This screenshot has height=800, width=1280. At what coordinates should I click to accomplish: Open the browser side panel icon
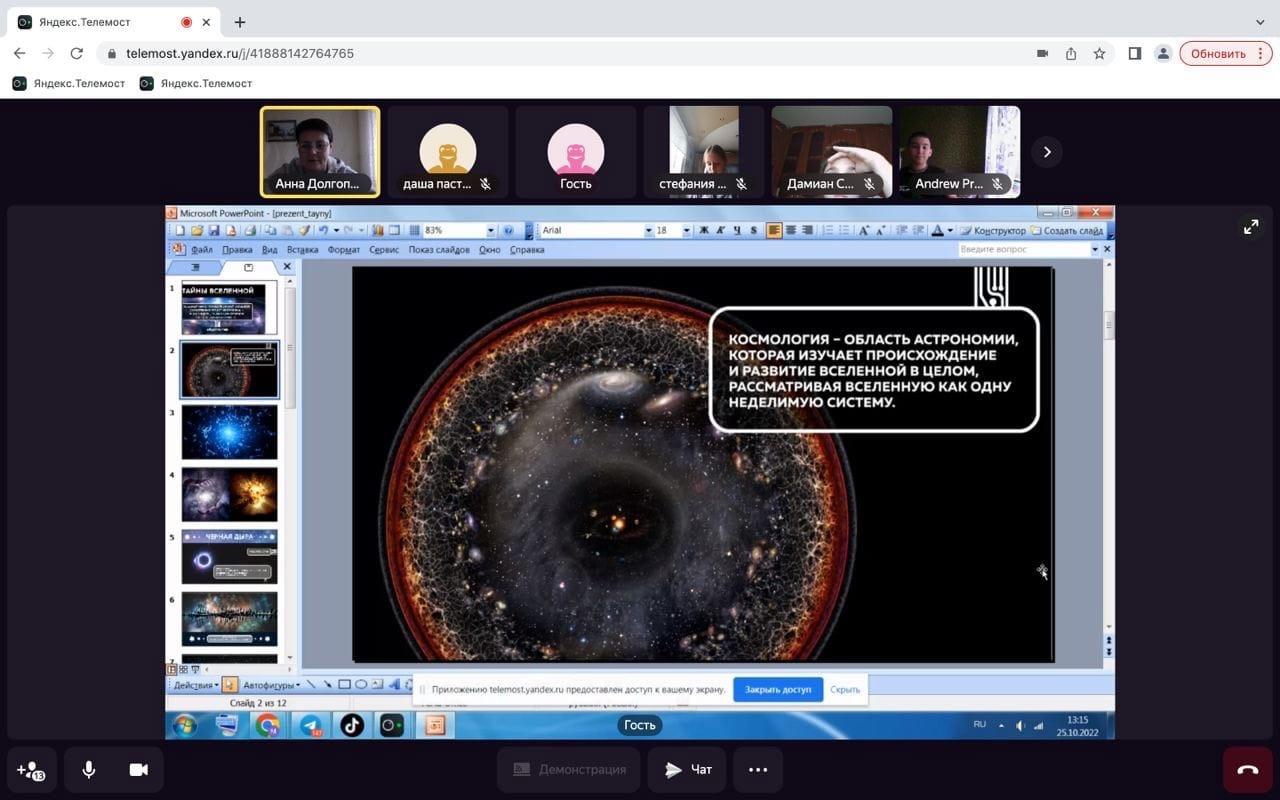click(x=1134, y=53)
